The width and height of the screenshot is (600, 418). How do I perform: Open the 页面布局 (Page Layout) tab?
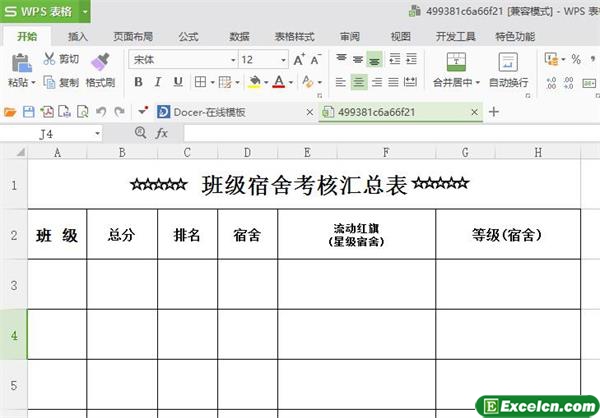point(132,36)
